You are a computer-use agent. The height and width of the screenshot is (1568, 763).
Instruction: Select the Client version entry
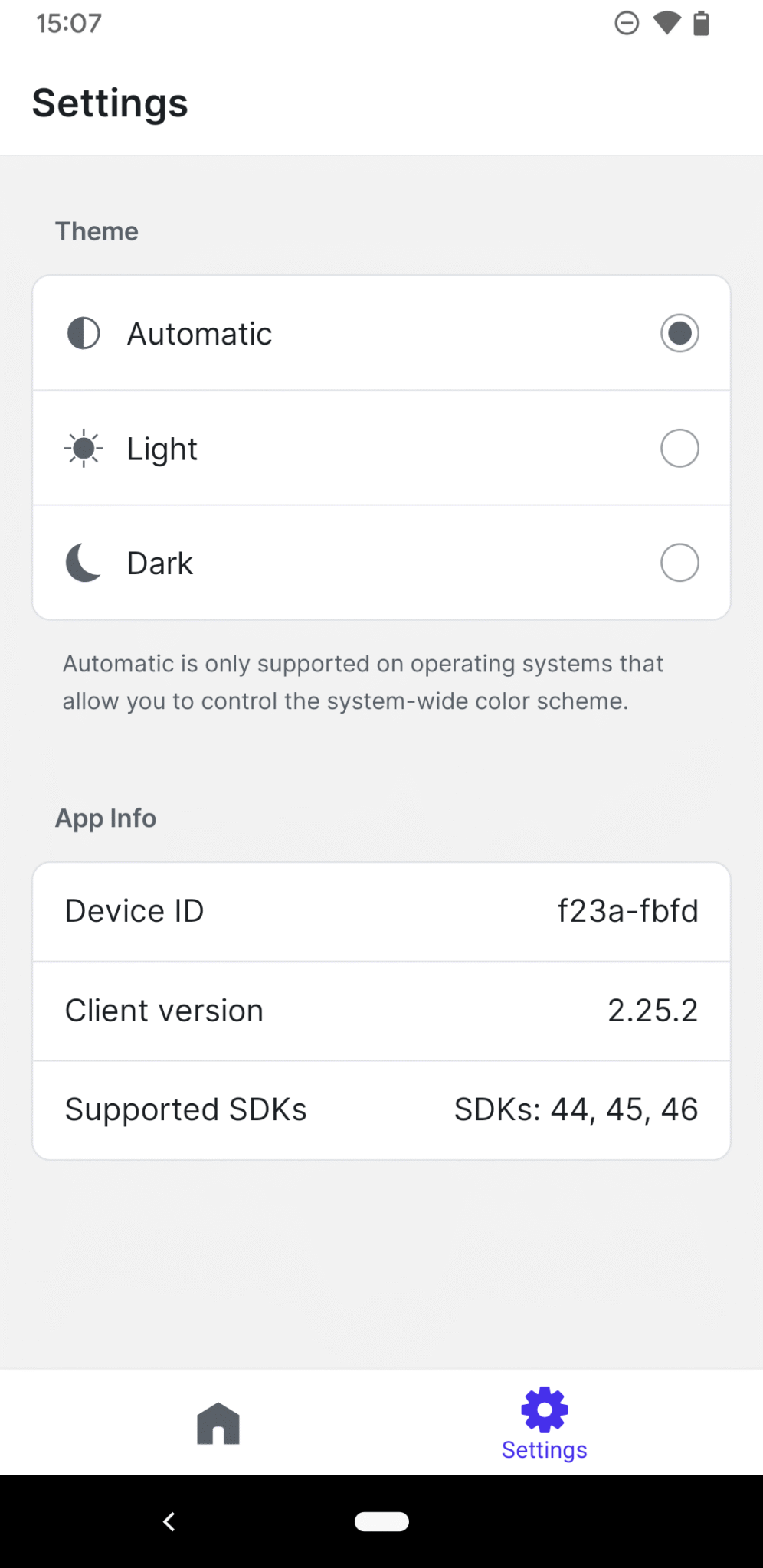click(381, 1011)
